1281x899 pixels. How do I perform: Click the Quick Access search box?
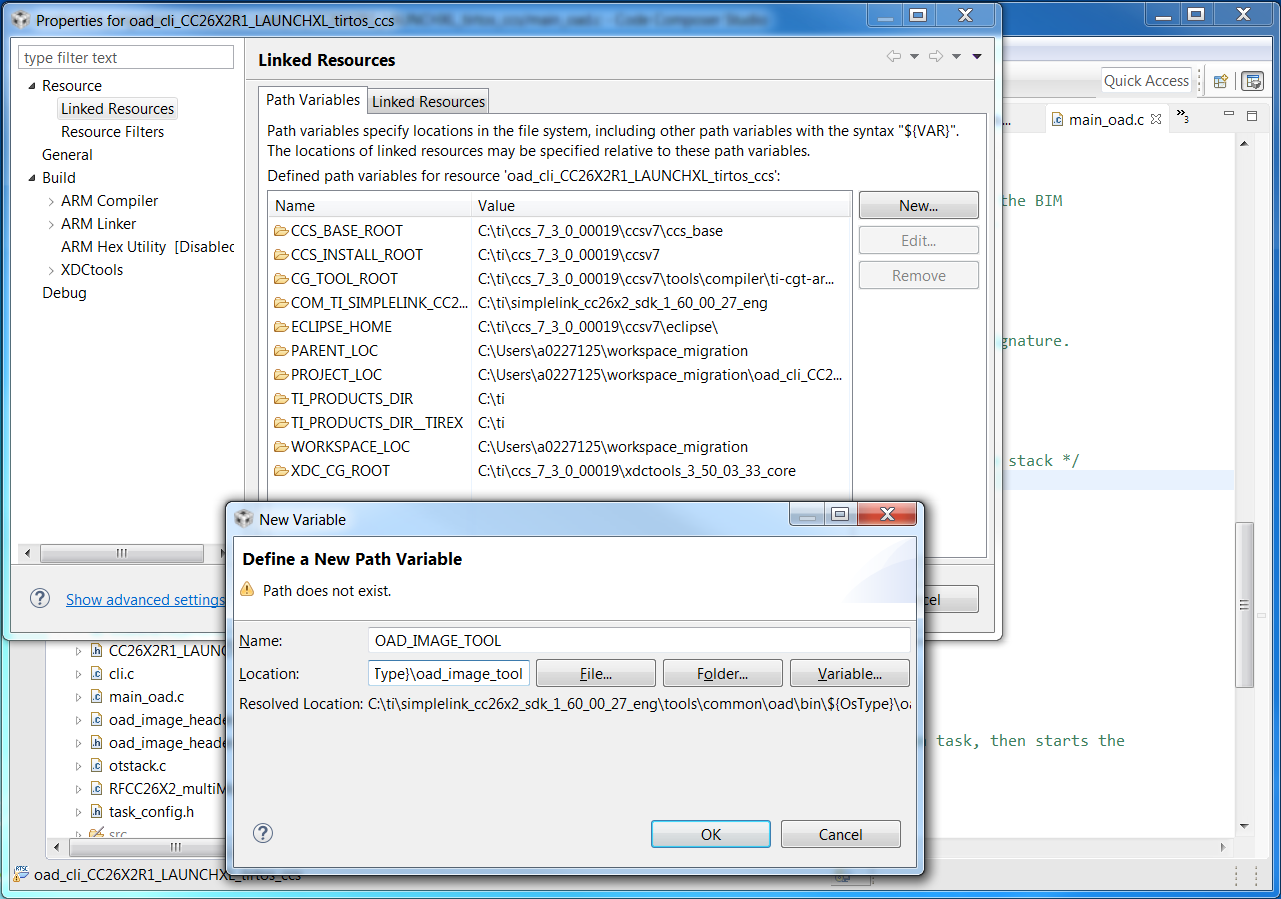click(x=1146, y=81)
